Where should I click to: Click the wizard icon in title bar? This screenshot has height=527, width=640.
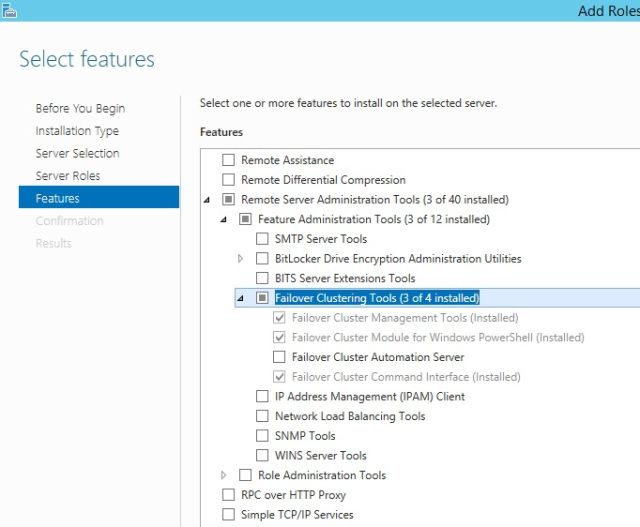pos(9,9)
